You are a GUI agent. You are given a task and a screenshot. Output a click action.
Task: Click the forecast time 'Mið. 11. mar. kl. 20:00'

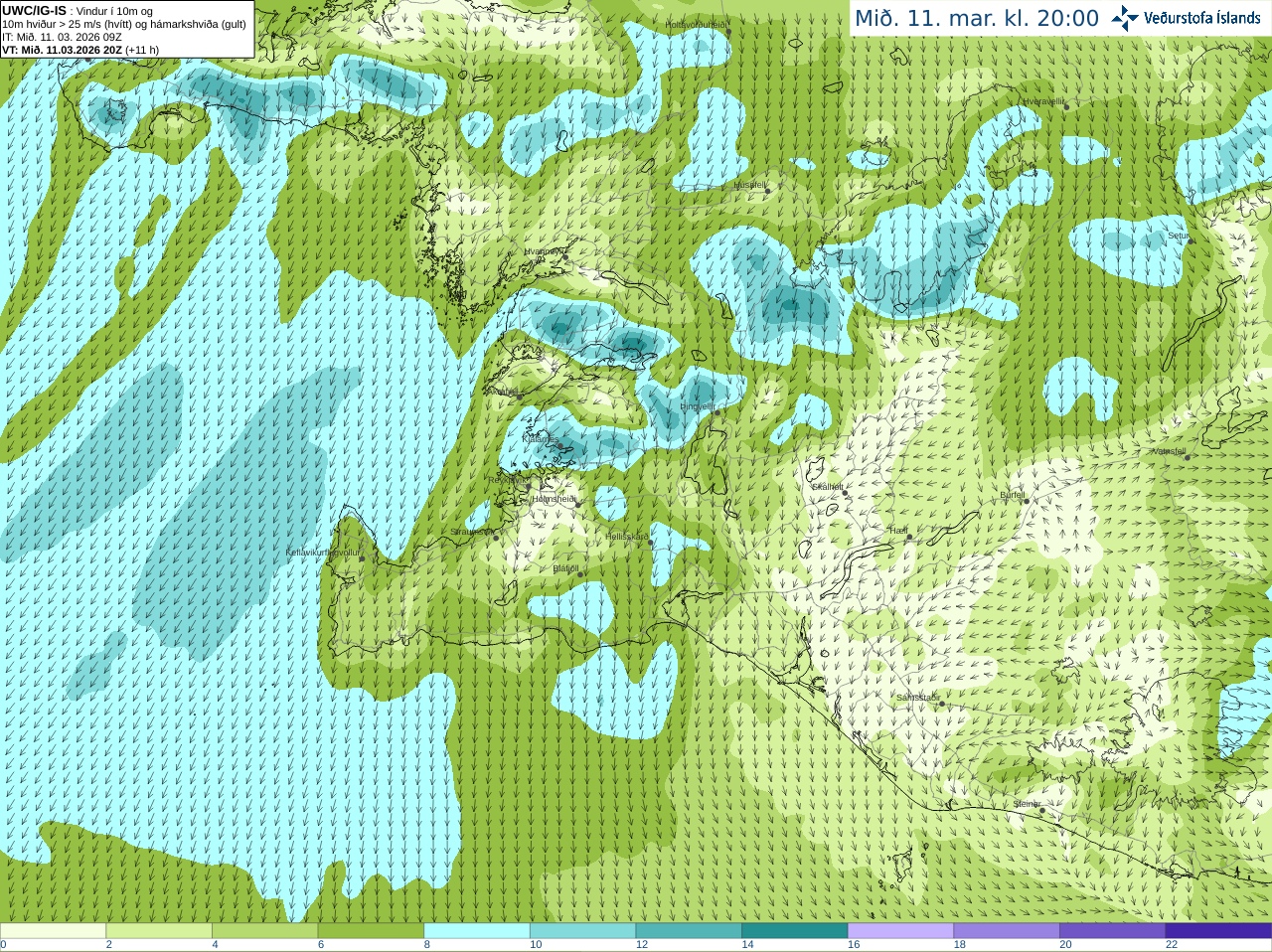click(977, 18)
